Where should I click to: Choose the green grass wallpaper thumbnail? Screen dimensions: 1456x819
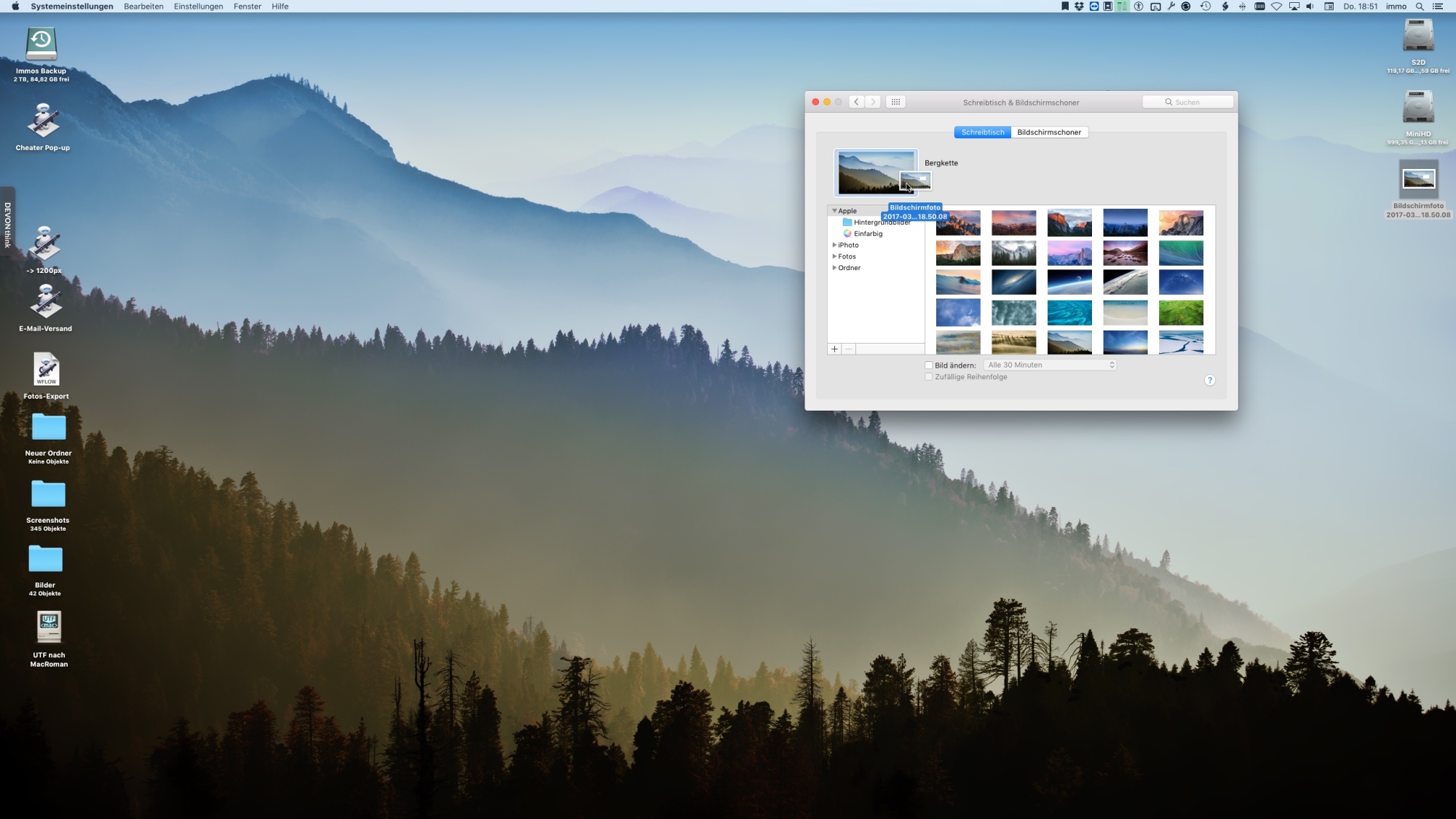point(1180,313)
